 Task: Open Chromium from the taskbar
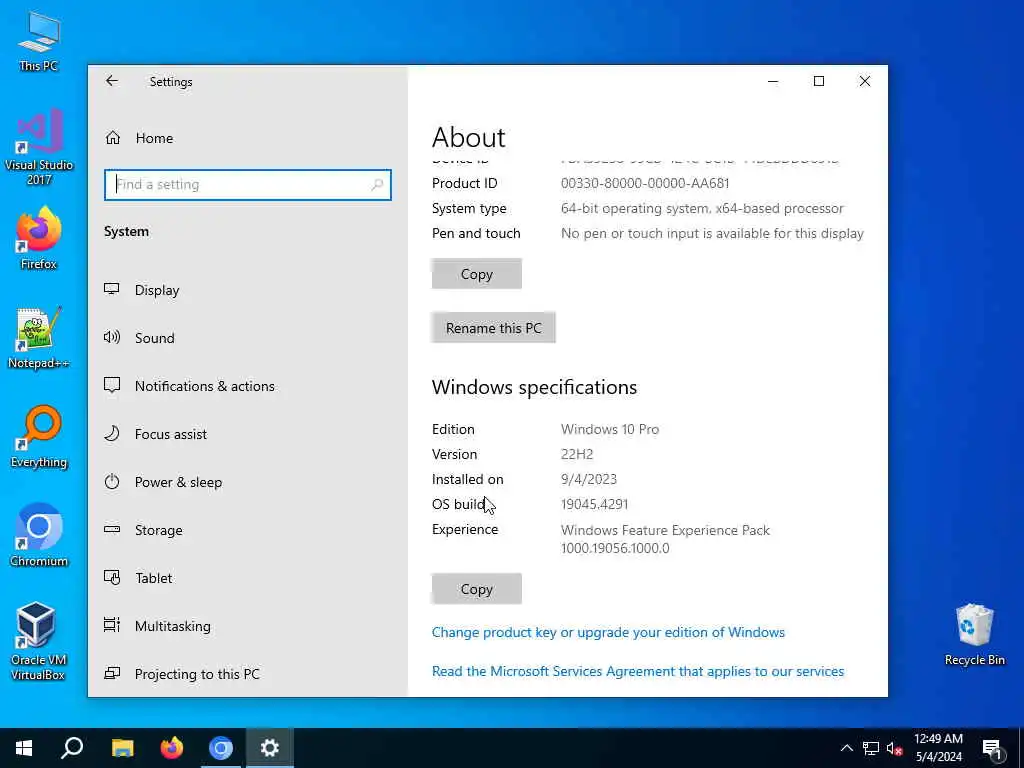click(x=221, y=748)
